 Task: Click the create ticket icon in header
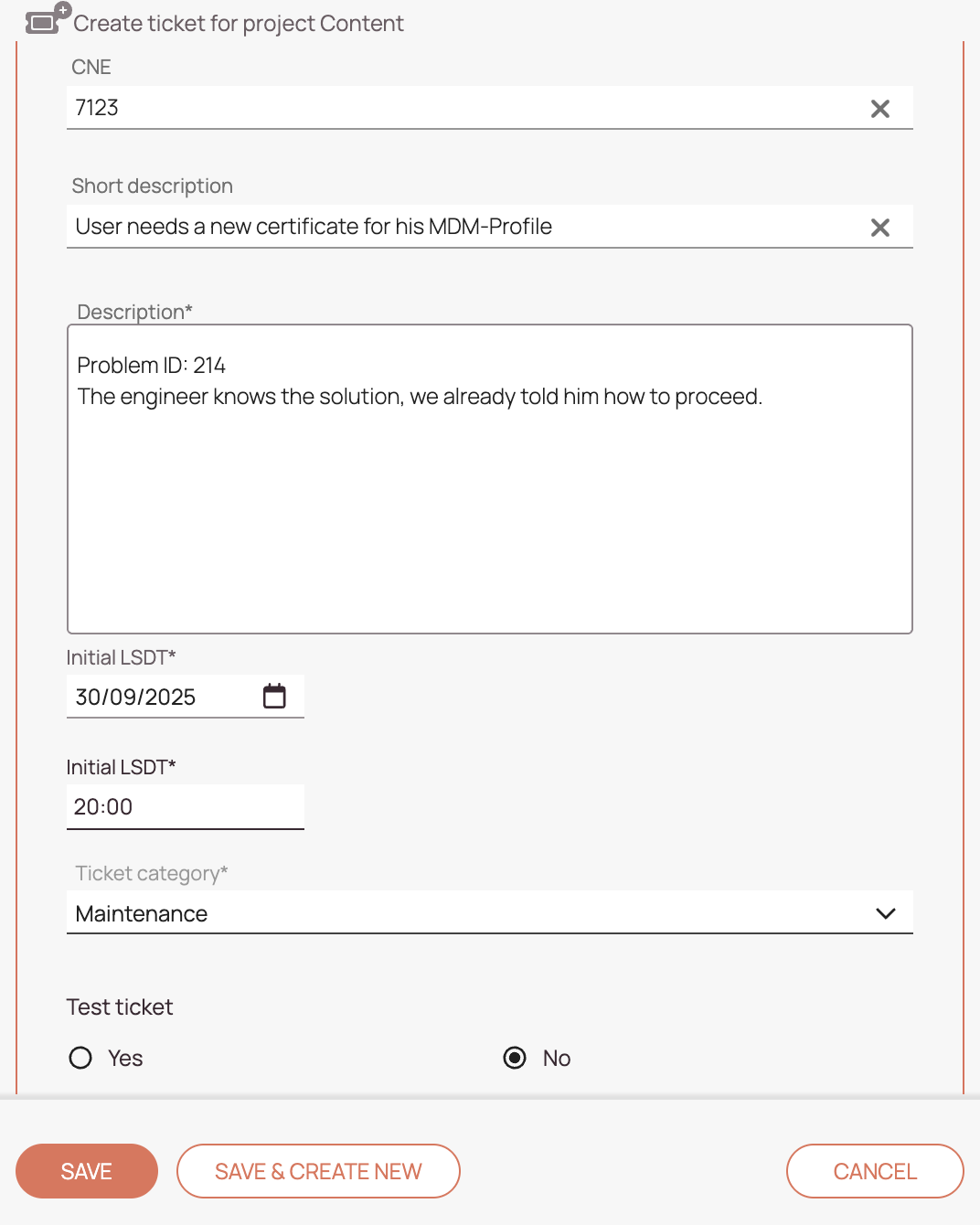[x=48, y=19]
